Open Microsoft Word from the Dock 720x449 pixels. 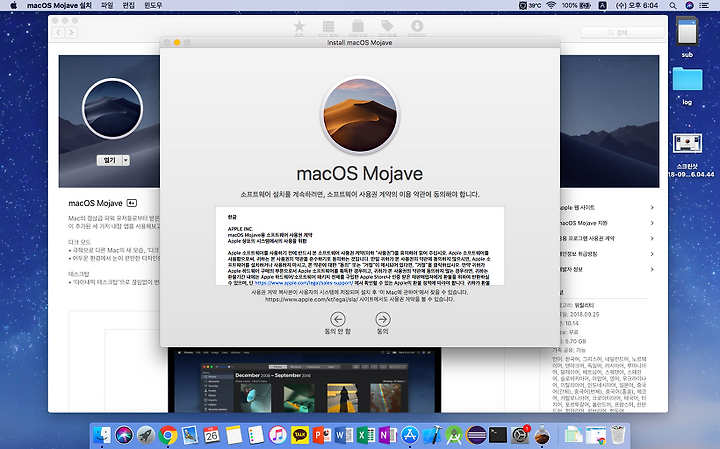343,435
